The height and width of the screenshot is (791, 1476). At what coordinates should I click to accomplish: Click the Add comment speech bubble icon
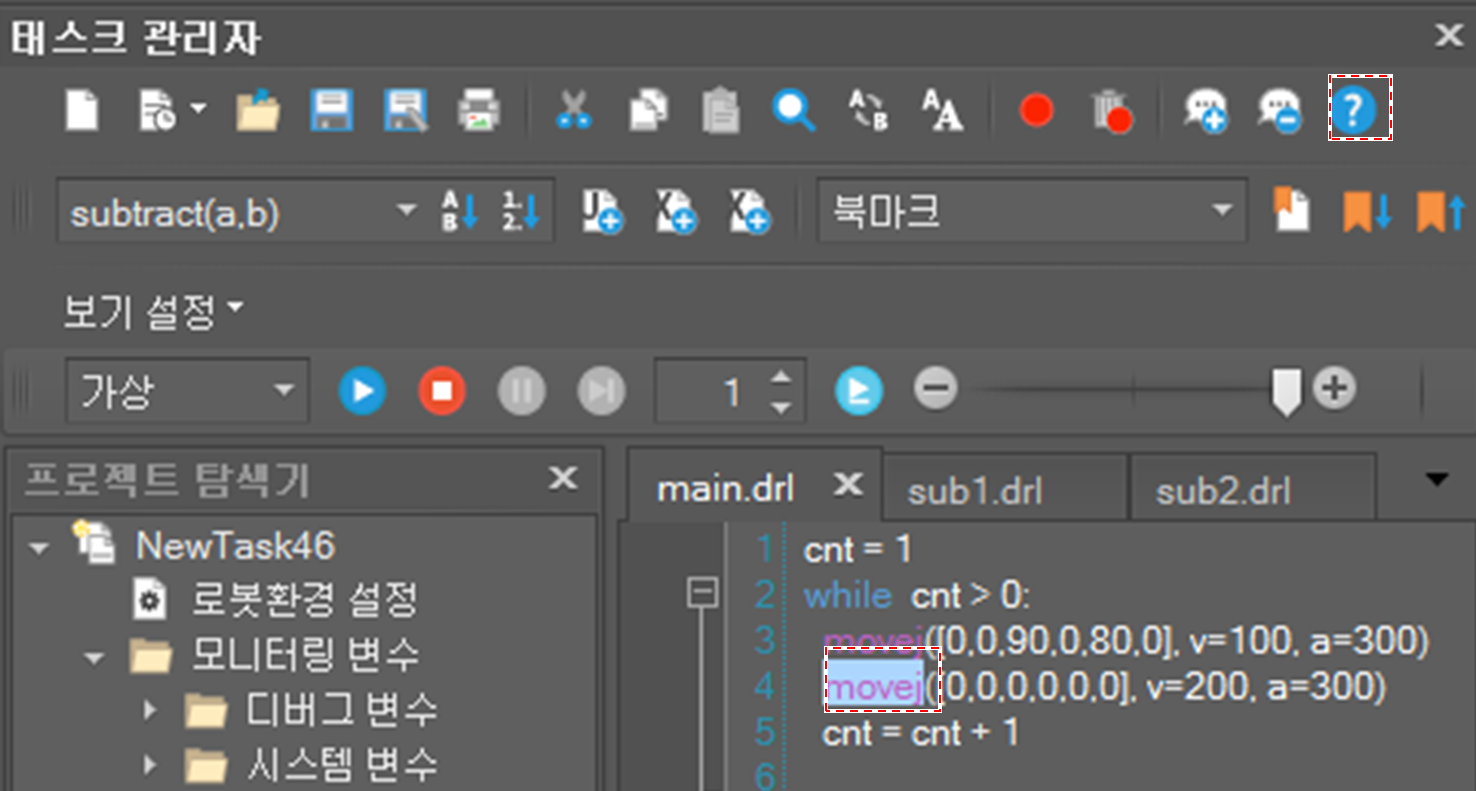(x=1204, y=110)
